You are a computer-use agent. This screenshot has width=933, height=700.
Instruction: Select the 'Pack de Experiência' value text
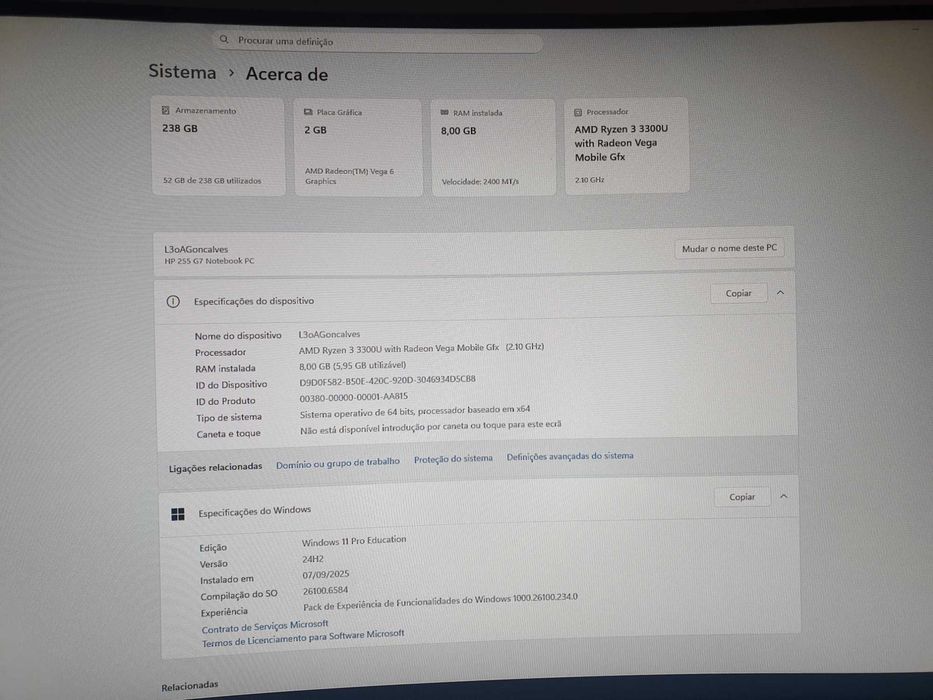[440, 602]
